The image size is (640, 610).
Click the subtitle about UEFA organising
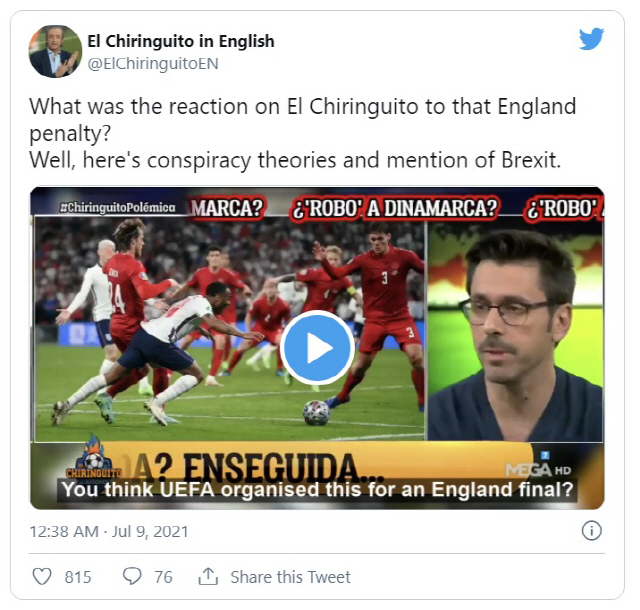(317, 490)
